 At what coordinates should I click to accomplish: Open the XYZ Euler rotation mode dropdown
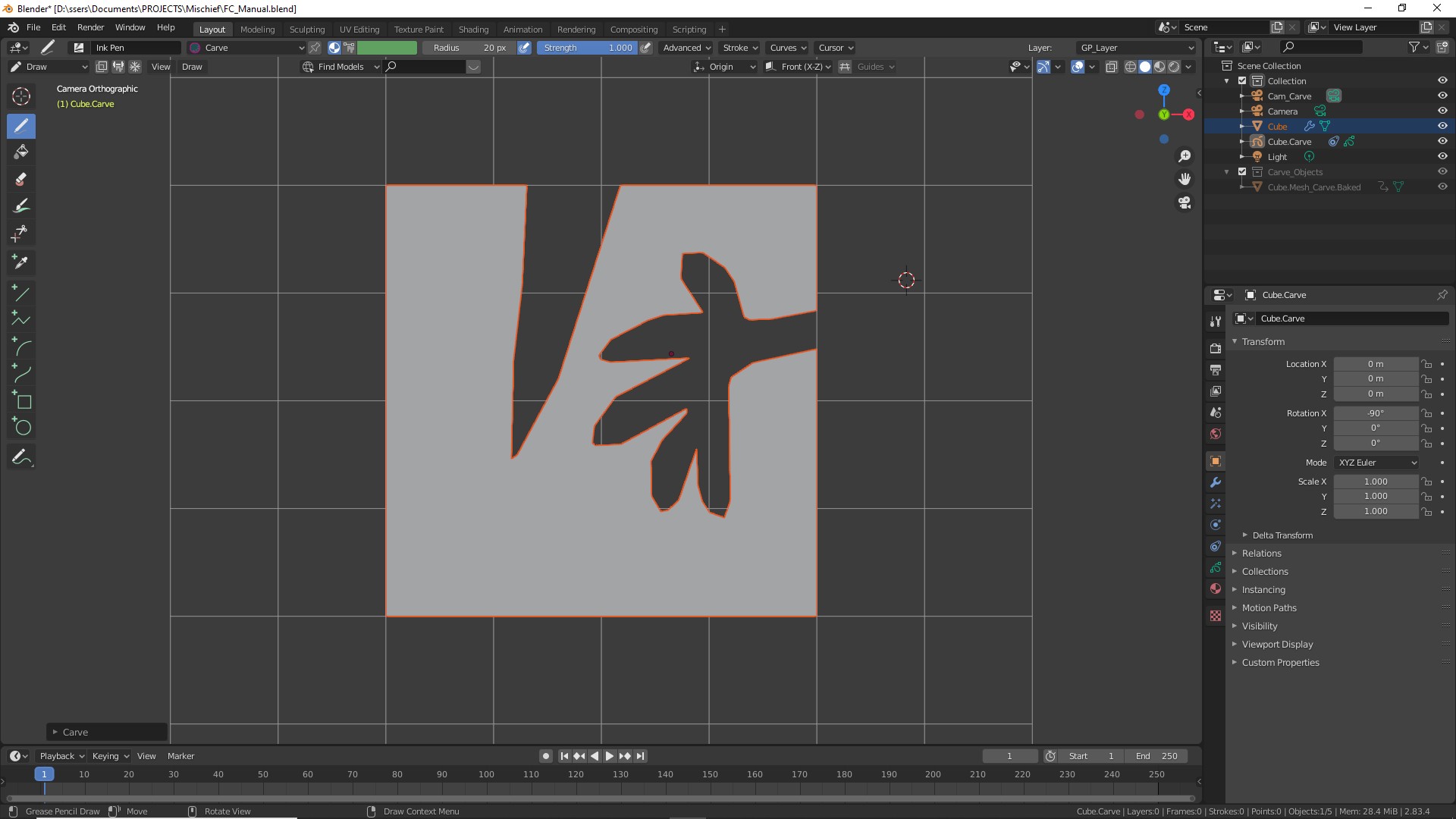pyautogui.click(x=1376, y=463)
